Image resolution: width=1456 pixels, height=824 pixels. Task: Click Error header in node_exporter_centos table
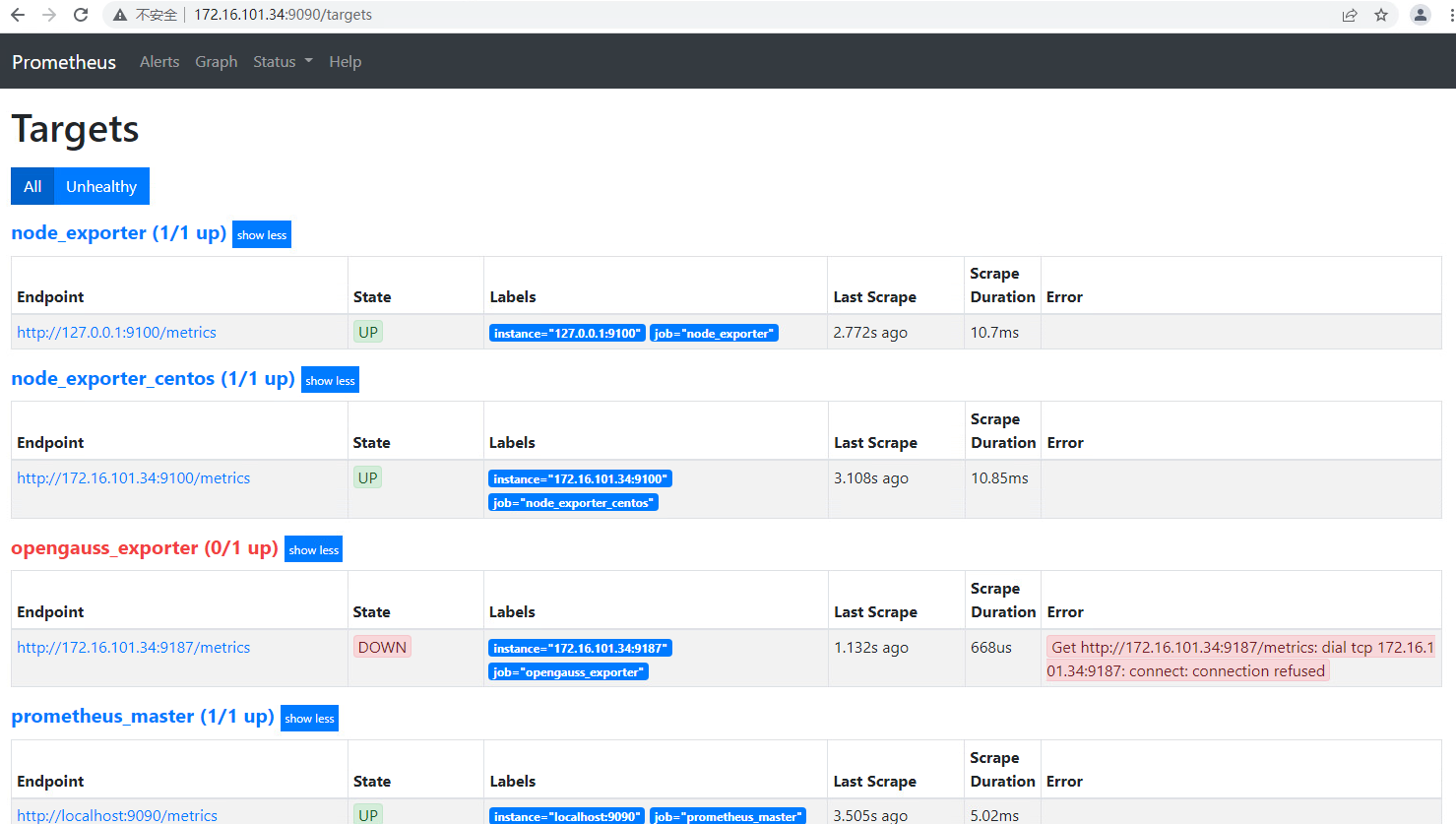click(1065, 443)
